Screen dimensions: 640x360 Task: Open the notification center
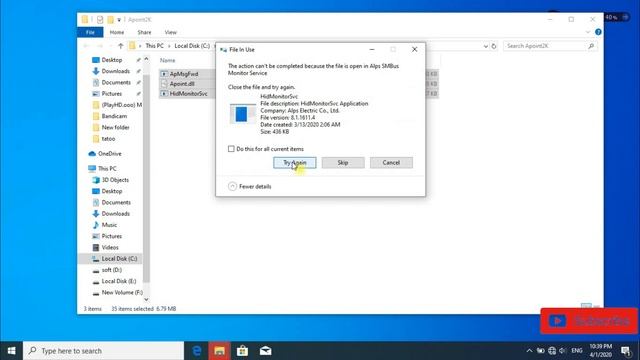[x=626, y=351]
